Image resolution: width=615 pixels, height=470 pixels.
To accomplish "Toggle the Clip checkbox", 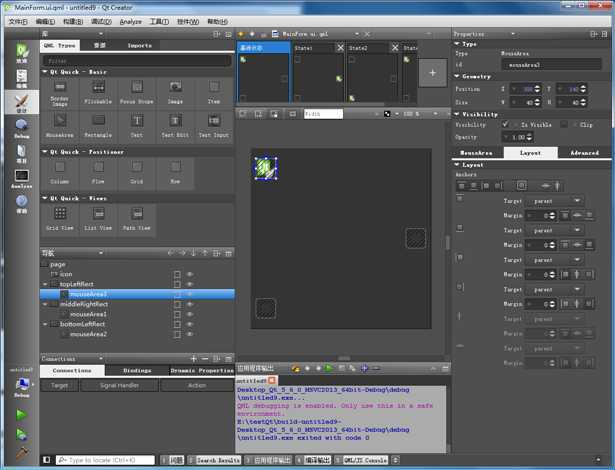I will click(x=564, y=124).
